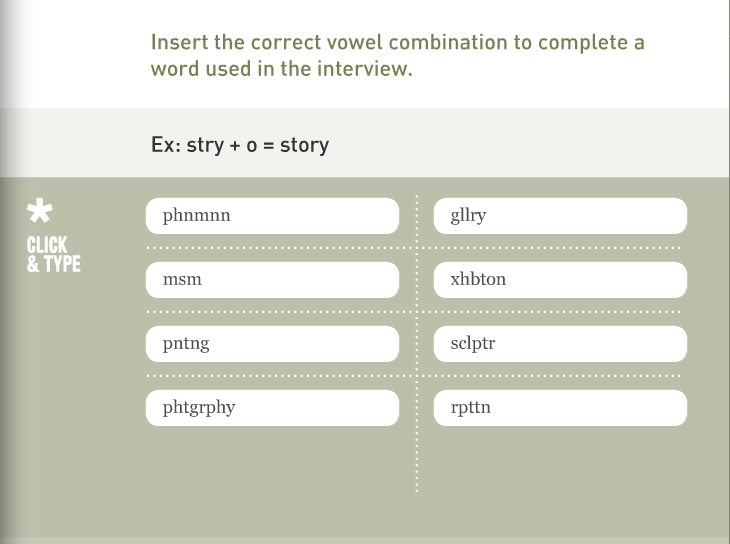This screenshot has height=544, width=730.
Task: Click into the 'xhbton' field
Action: (x=561, y=280)
